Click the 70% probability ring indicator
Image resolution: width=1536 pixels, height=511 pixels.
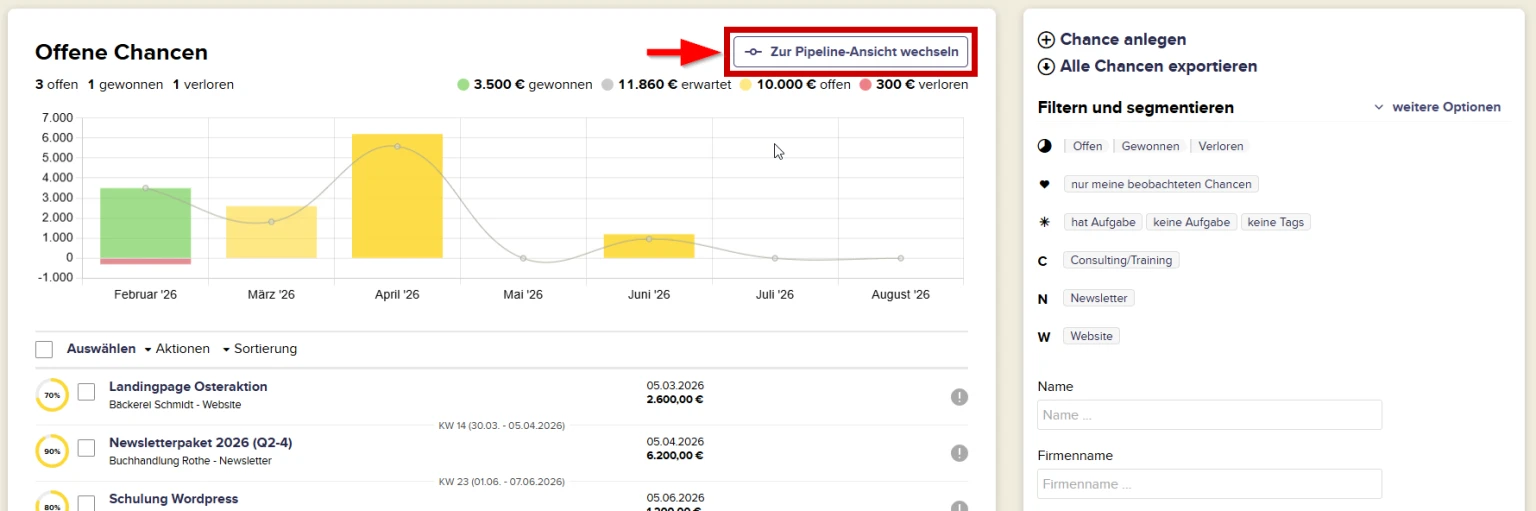pos(51,395)
